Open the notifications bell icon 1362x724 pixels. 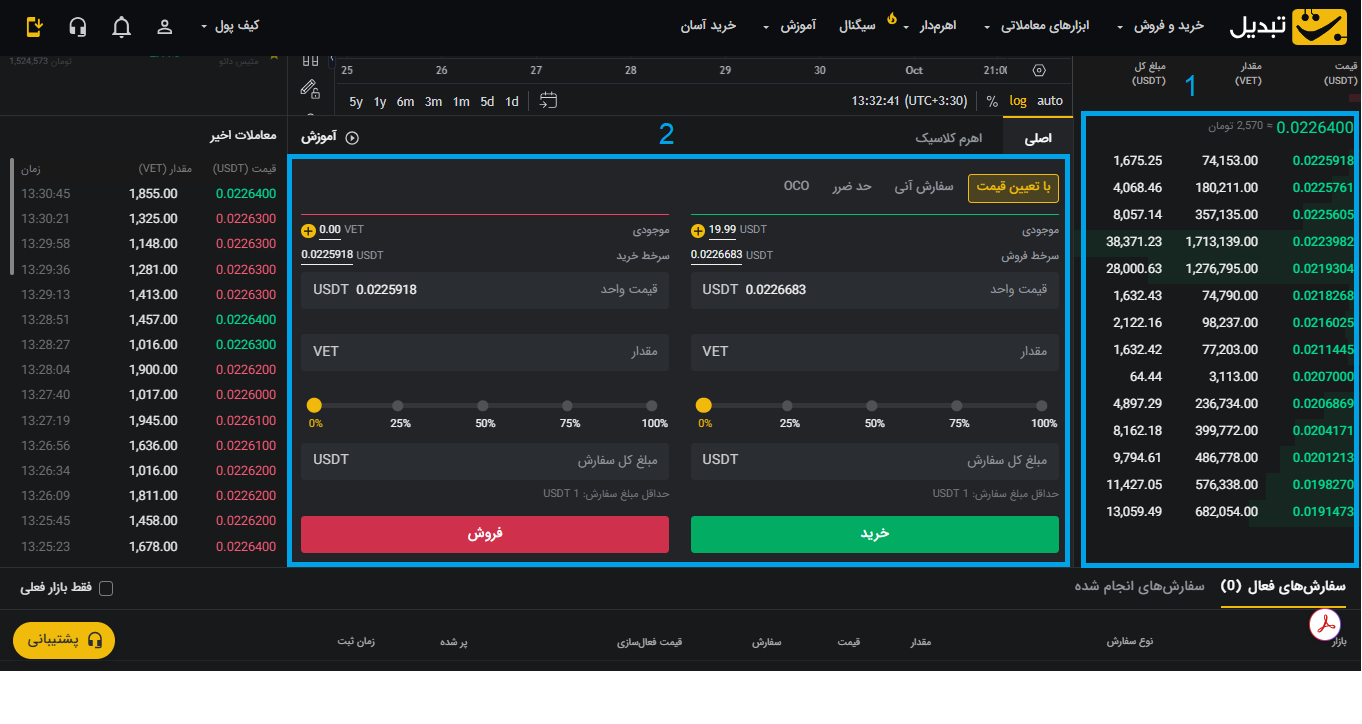[x=121, y=27]
